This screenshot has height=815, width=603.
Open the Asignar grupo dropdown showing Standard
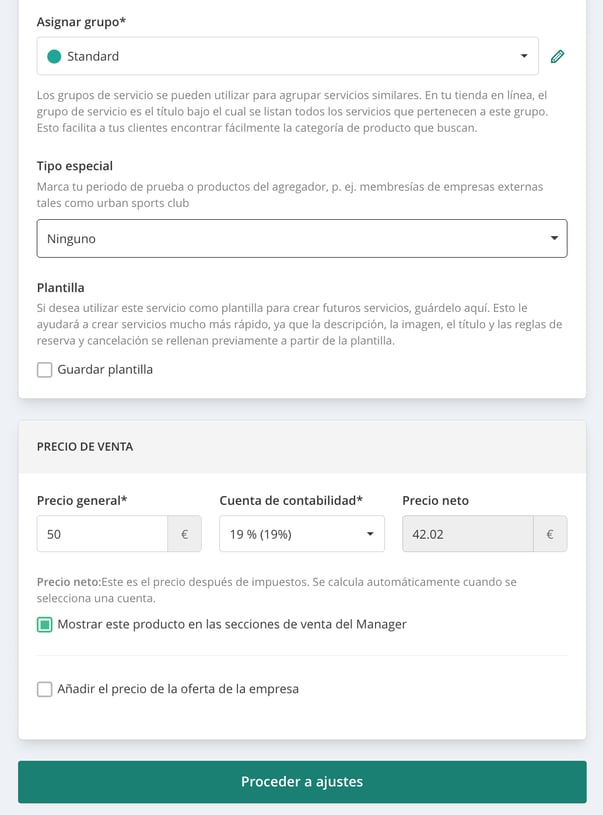[x=287, y=56]
